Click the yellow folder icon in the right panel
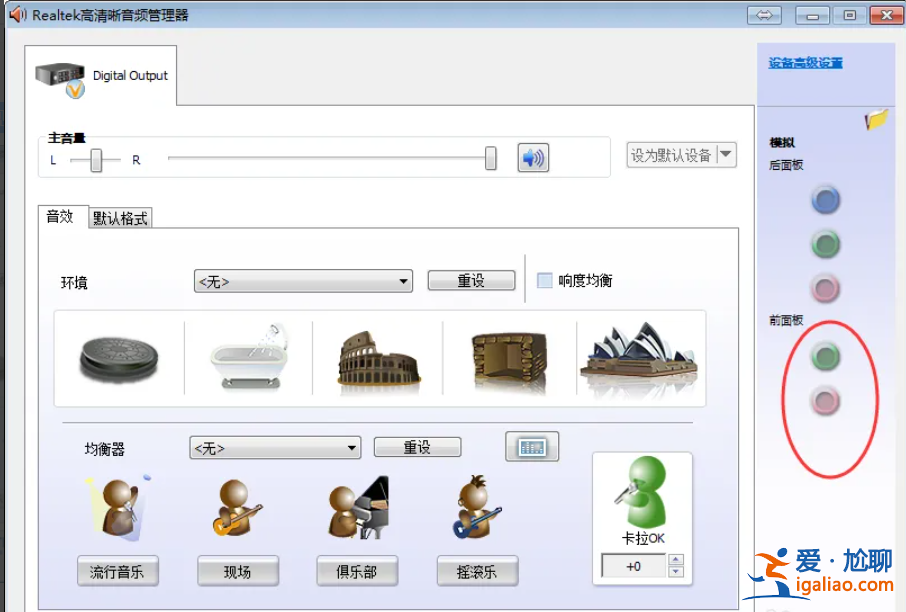 coord(874,117)
